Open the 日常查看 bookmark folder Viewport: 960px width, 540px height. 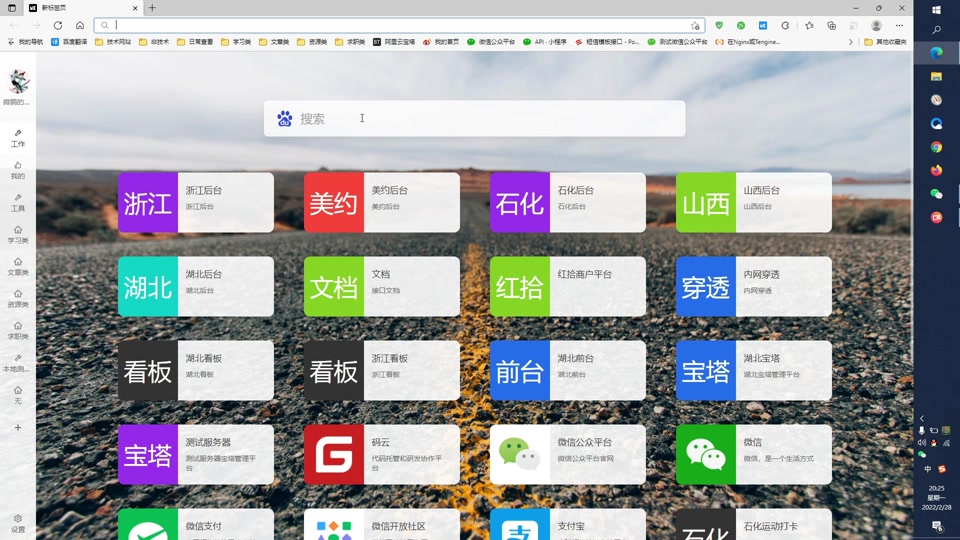pyautogui.click(x=195, y=42)
